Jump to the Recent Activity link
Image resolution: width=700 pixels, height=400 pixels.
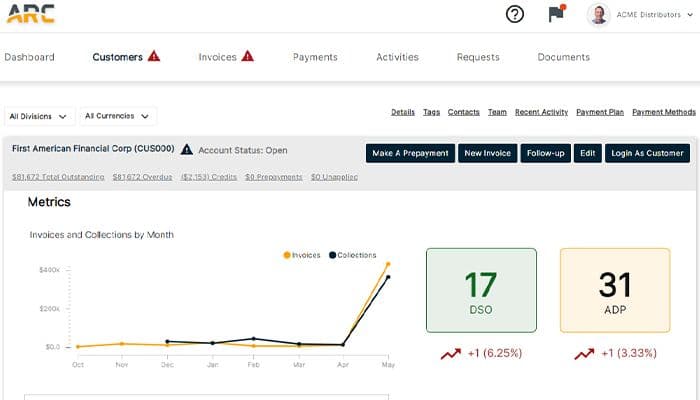541,112
